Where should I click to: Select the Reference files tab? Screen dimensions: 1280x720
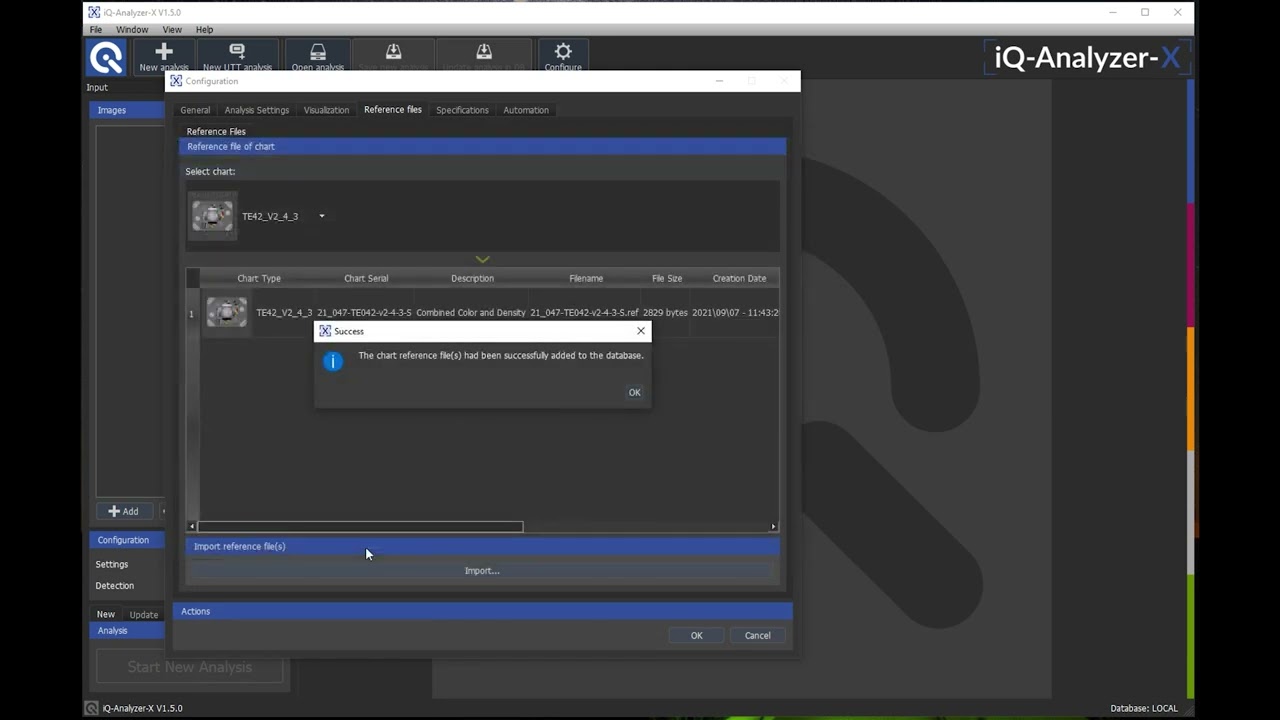[x=393, y=109]
